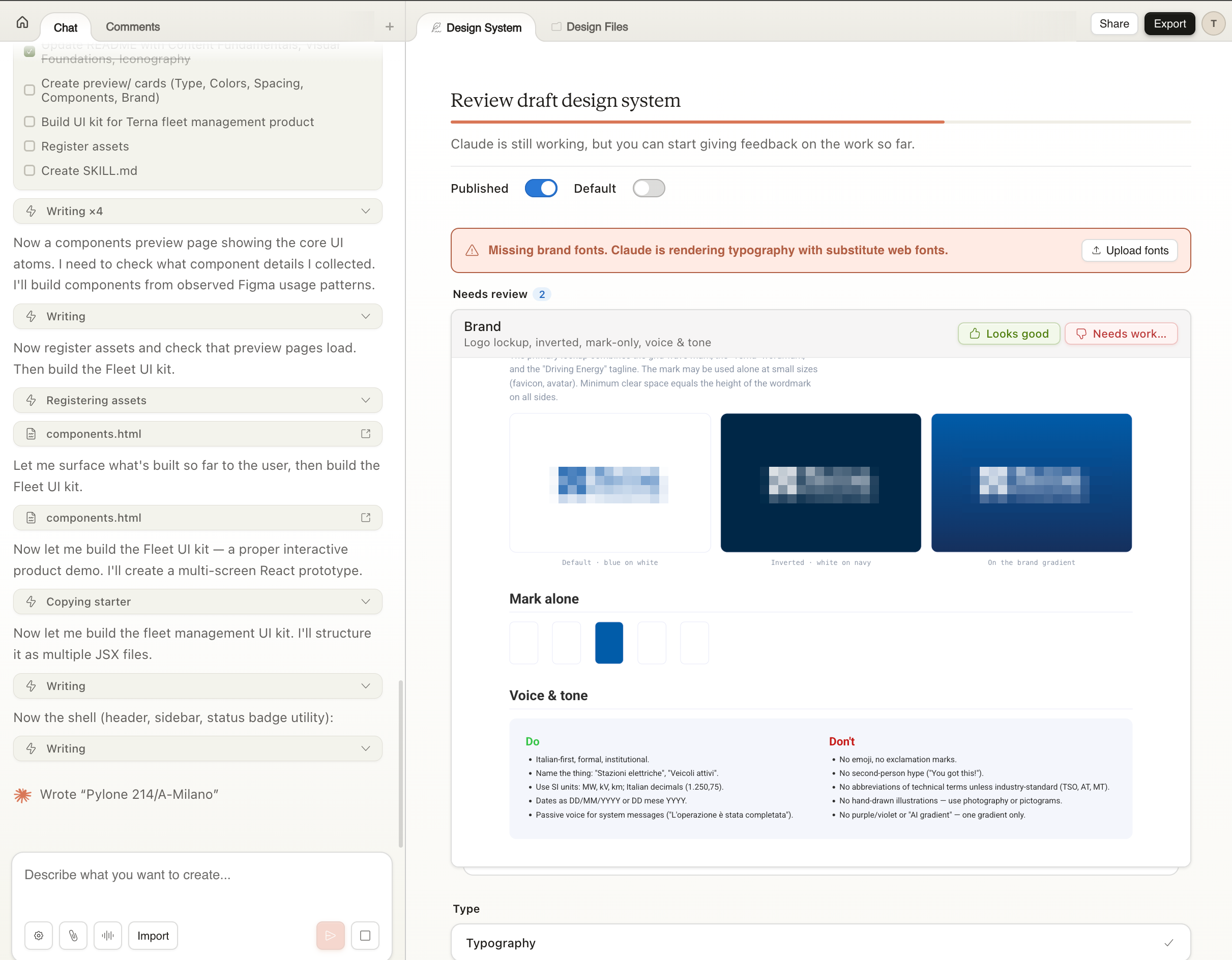Screen dimensions: 1232x960
Task: Click the review progress bar
Action: click(x=820, y=122)
